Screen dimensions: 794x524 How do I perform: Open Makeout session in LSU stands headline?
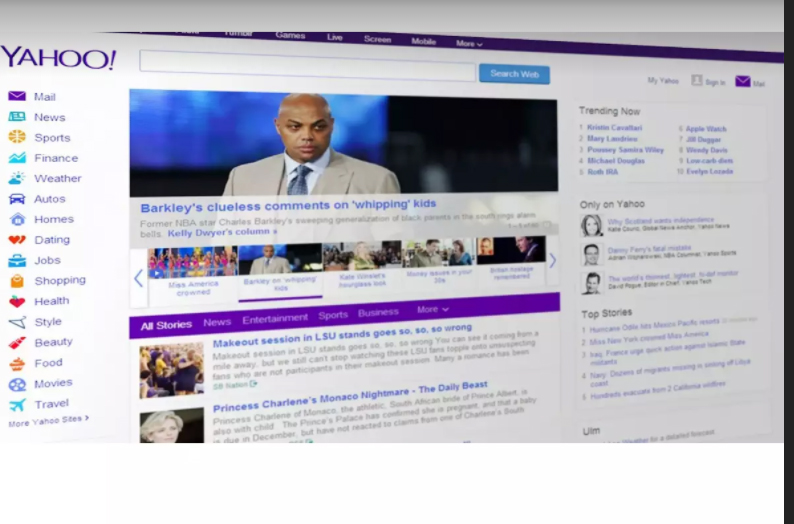(342, 335)
